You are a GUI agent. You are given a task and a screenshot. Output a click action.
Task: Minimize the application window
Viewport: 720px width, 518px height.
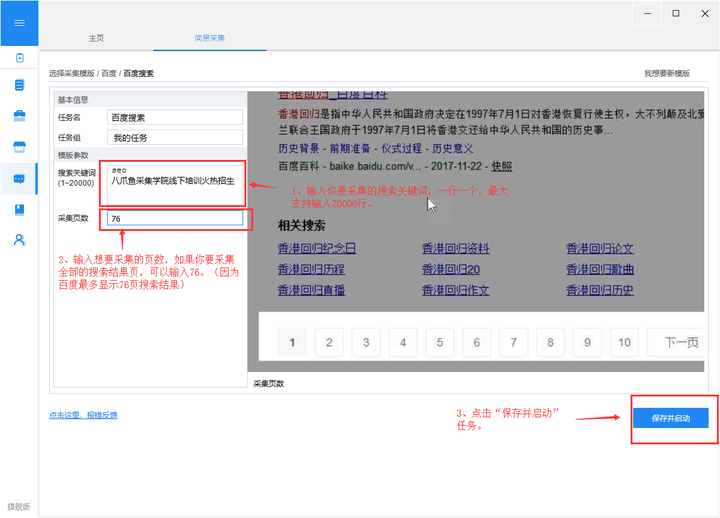(647, 13)
